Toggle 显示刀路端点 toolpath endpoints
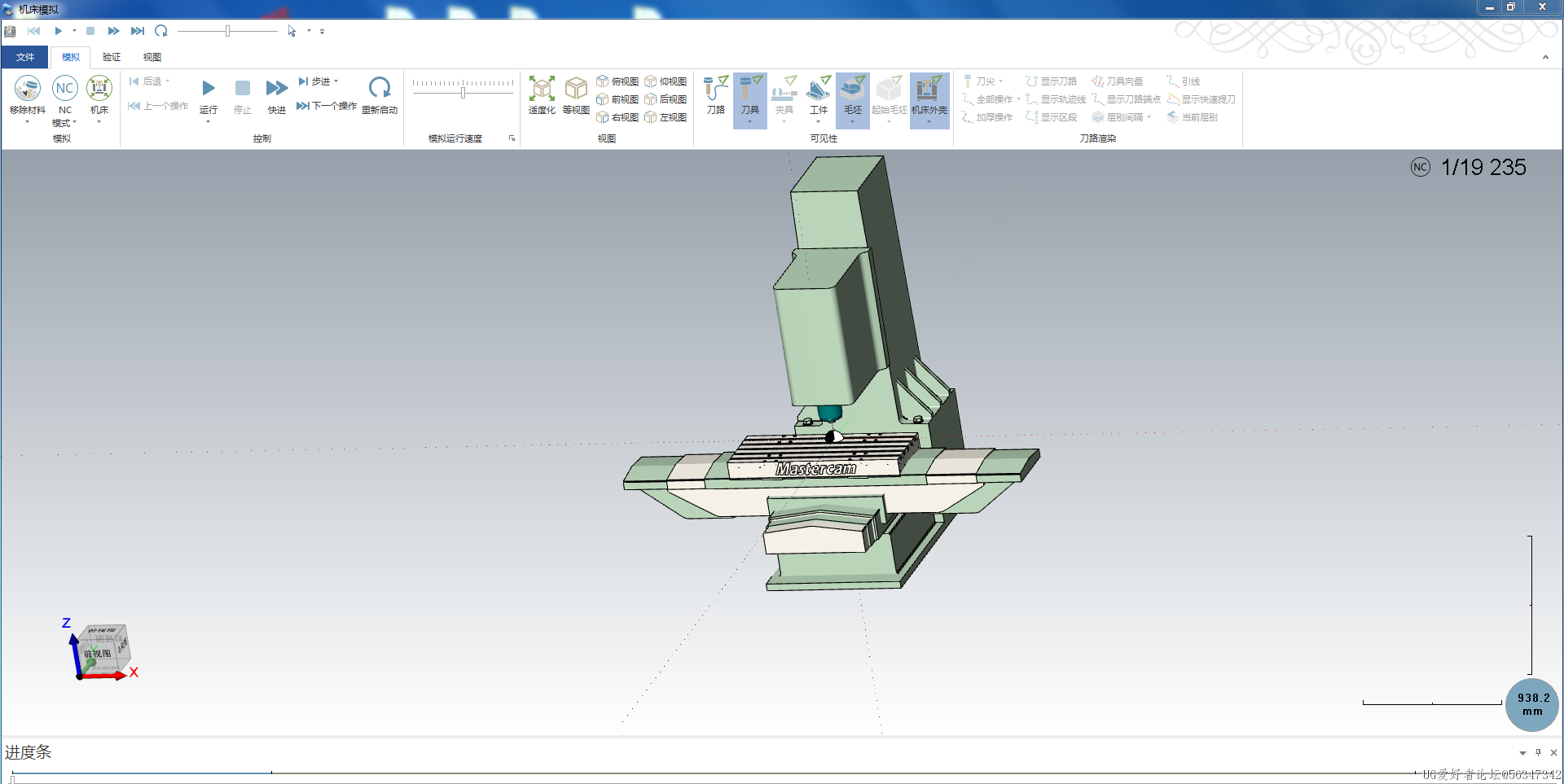The width and height of the screenshot is (1564, 784). click(x=1126, y=99)
